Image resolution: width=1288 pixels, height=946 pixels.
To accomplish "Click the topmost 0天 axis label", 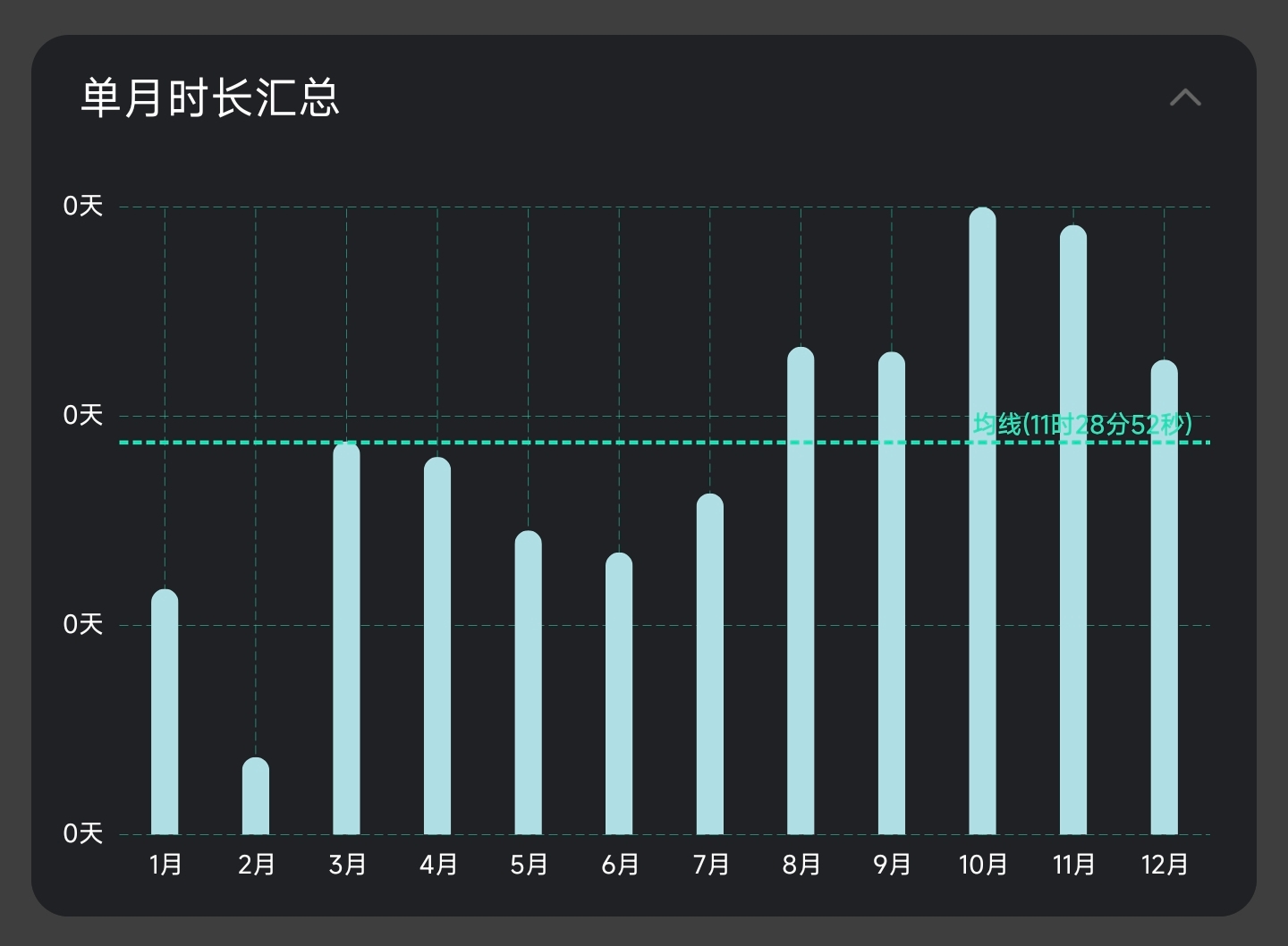I will pos(82,207).
